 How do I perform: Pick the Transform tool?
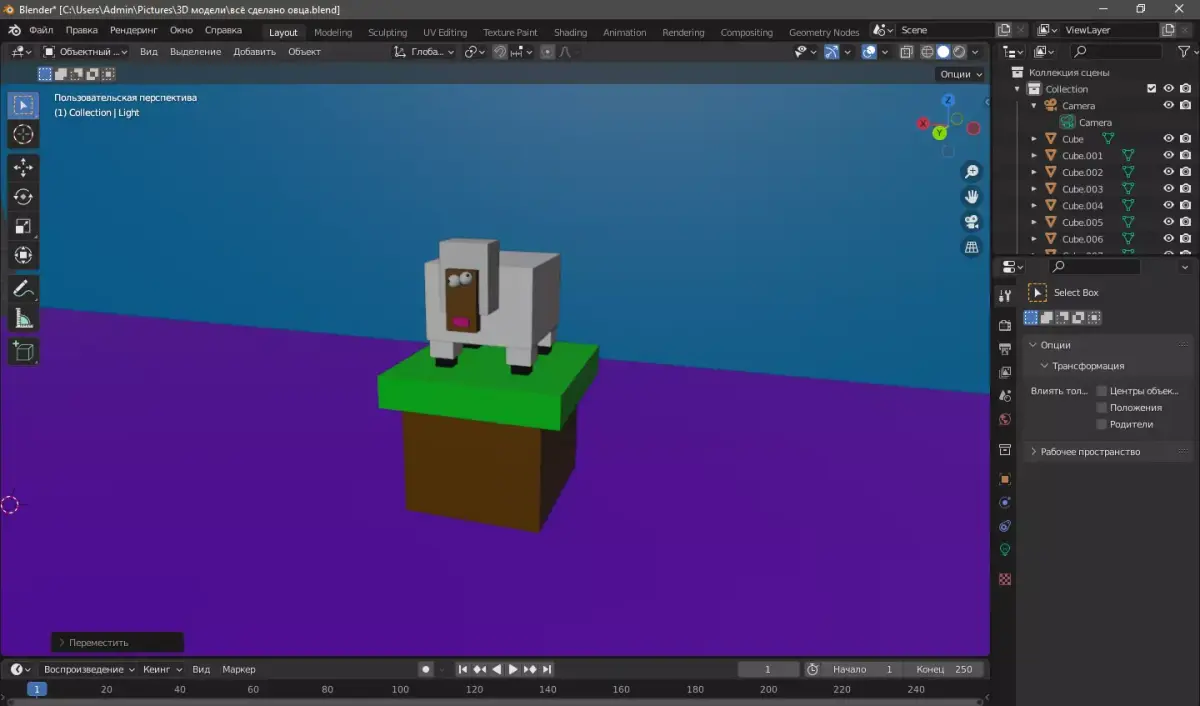coord(24,255)
